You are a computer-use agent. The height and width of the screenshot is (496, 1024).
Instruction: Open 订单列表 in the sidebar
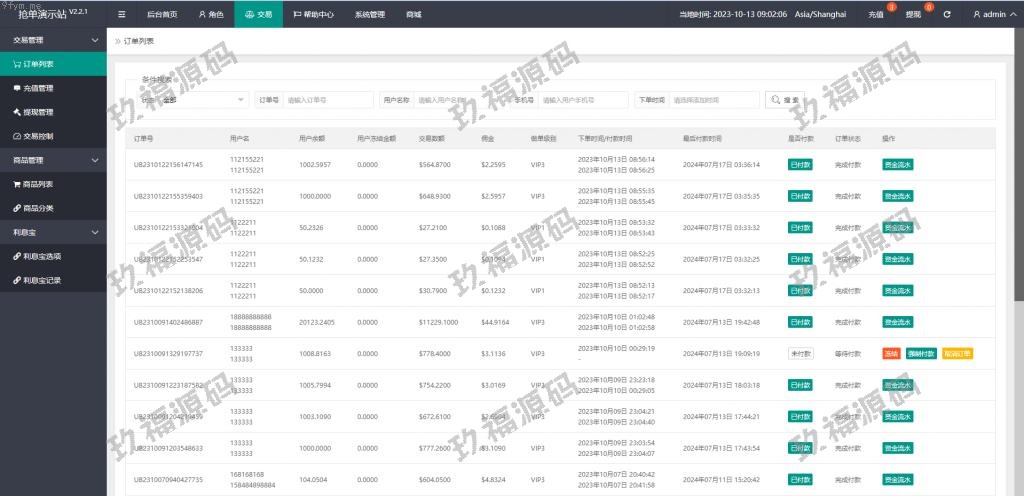pyautogui.click(x=39, y=64)
